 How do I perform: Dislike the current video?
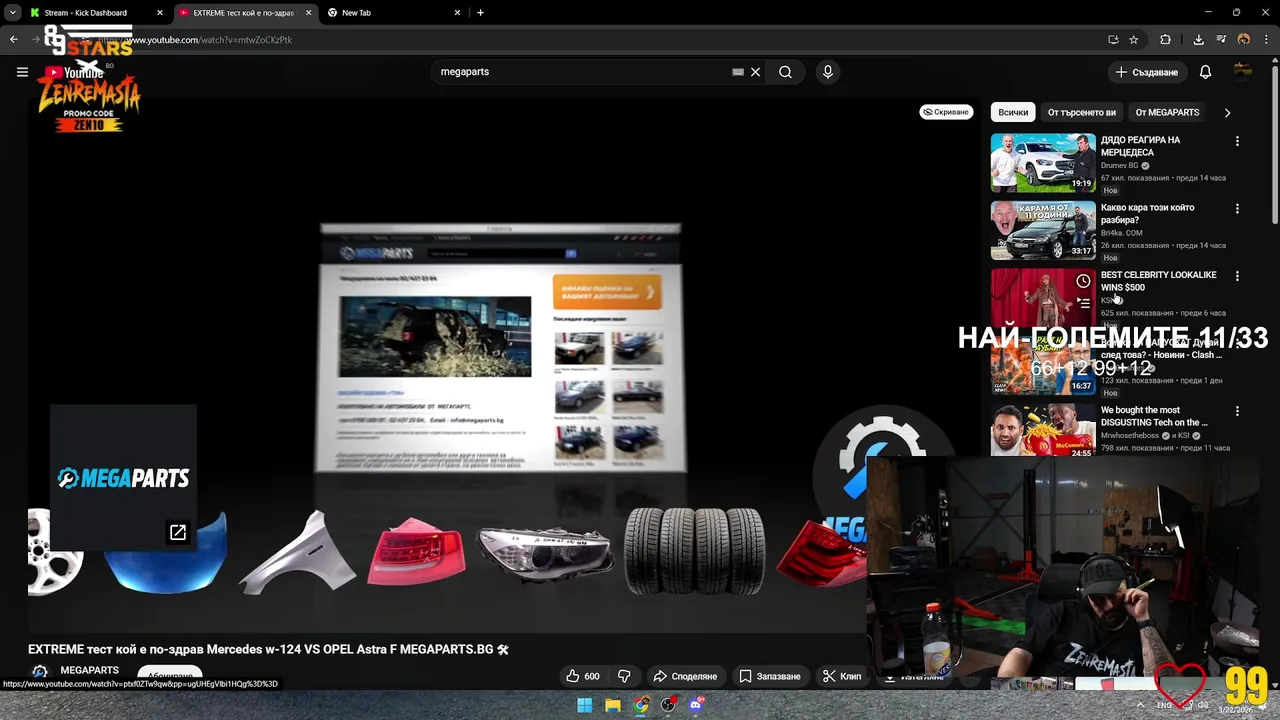pos(624,676)
